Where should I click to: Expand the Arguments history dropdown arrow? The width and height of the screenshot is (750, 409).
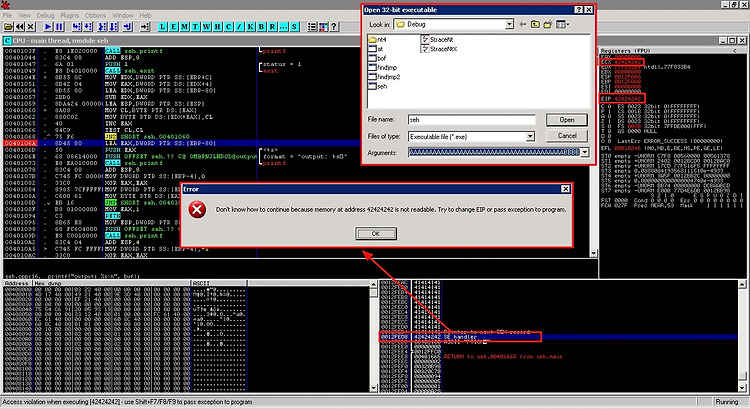pyautogui.click(x=585, y=152)
